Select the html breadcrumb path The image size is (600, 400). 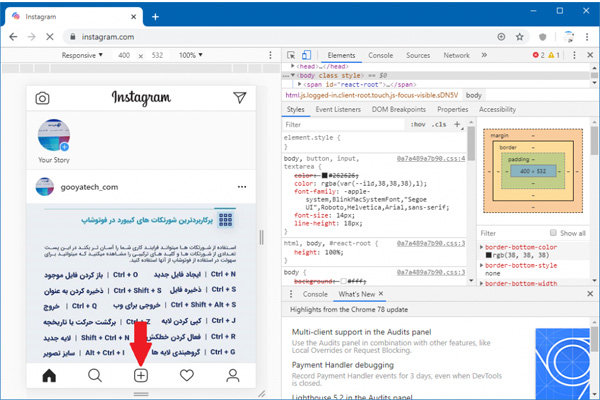point(372,95)
